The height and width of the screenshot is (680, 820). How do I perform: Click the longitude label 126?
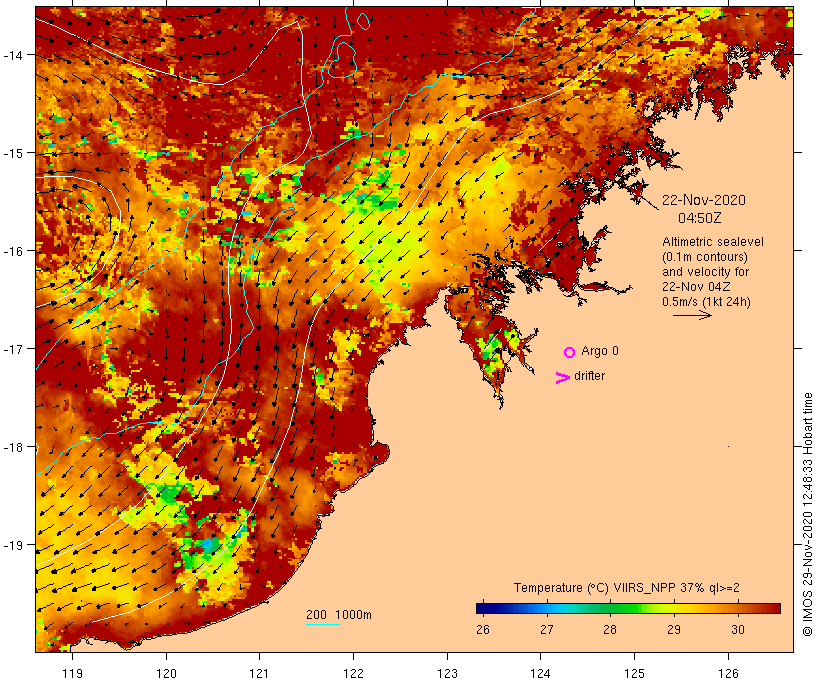728,673
